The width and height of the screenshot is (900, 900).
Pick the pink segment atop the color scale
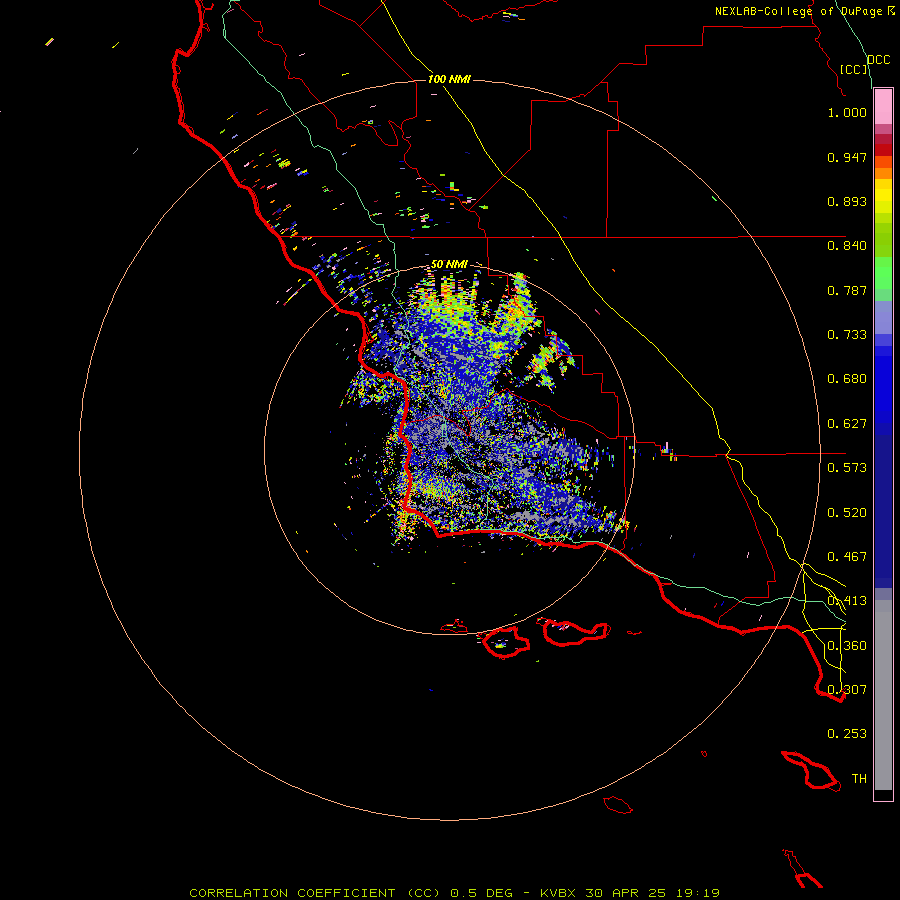[x=883, y=107]
